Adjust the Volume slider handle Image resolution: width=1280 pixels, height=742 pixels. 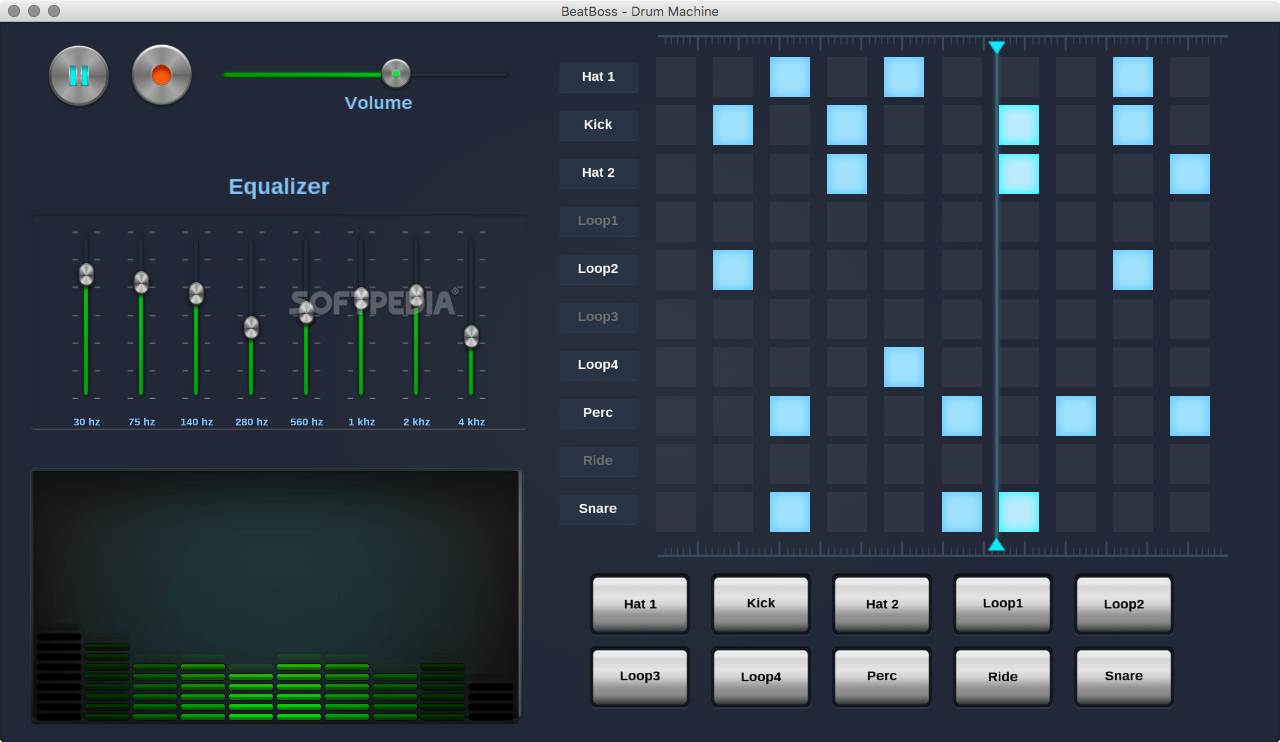(394, 73)
